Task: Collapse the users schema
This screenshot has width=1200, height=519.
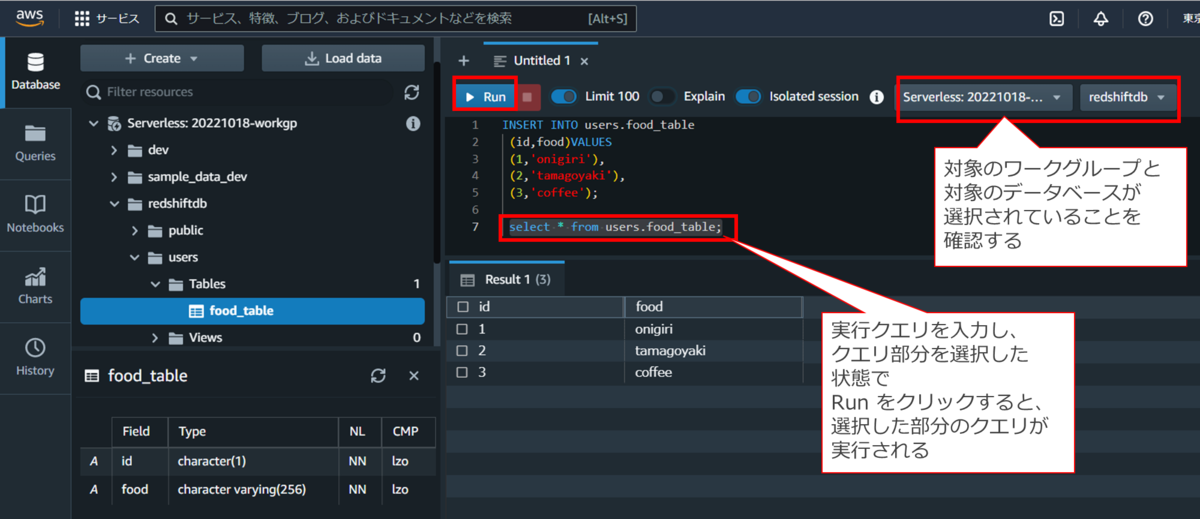Action: point(134,257)
